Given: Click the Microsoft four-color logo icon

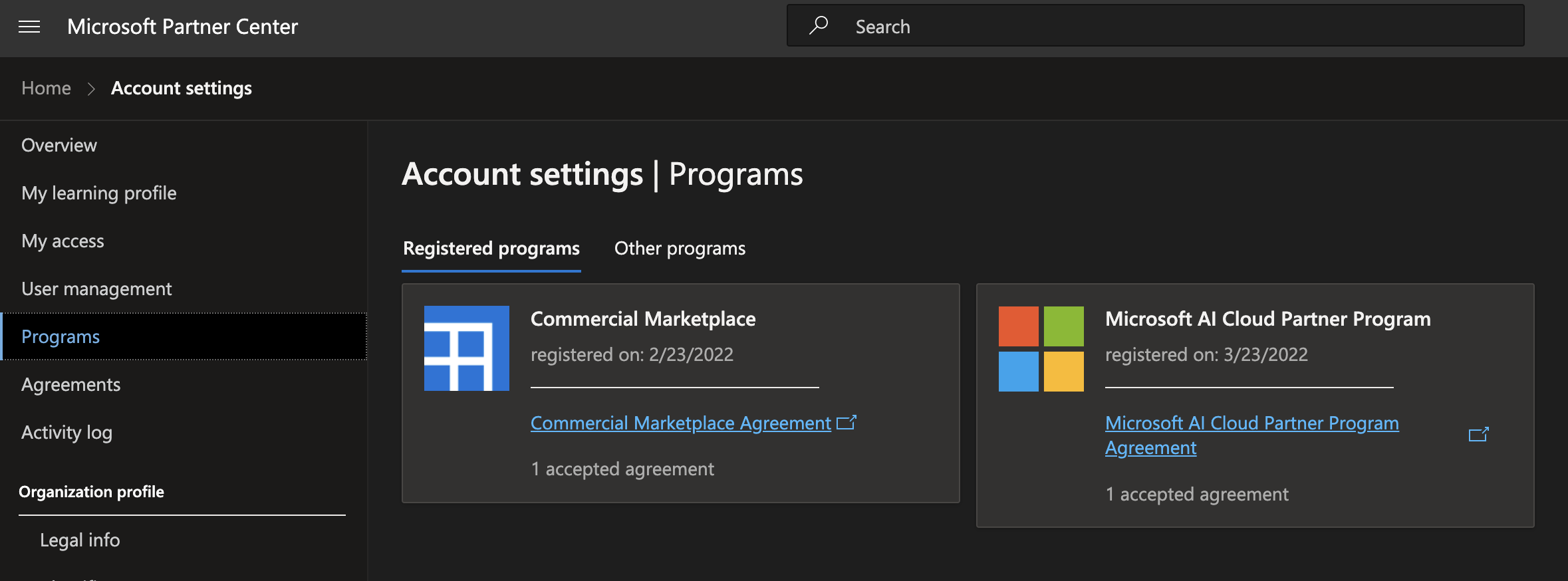Looking at the screenshot, I should (1041, 348).
